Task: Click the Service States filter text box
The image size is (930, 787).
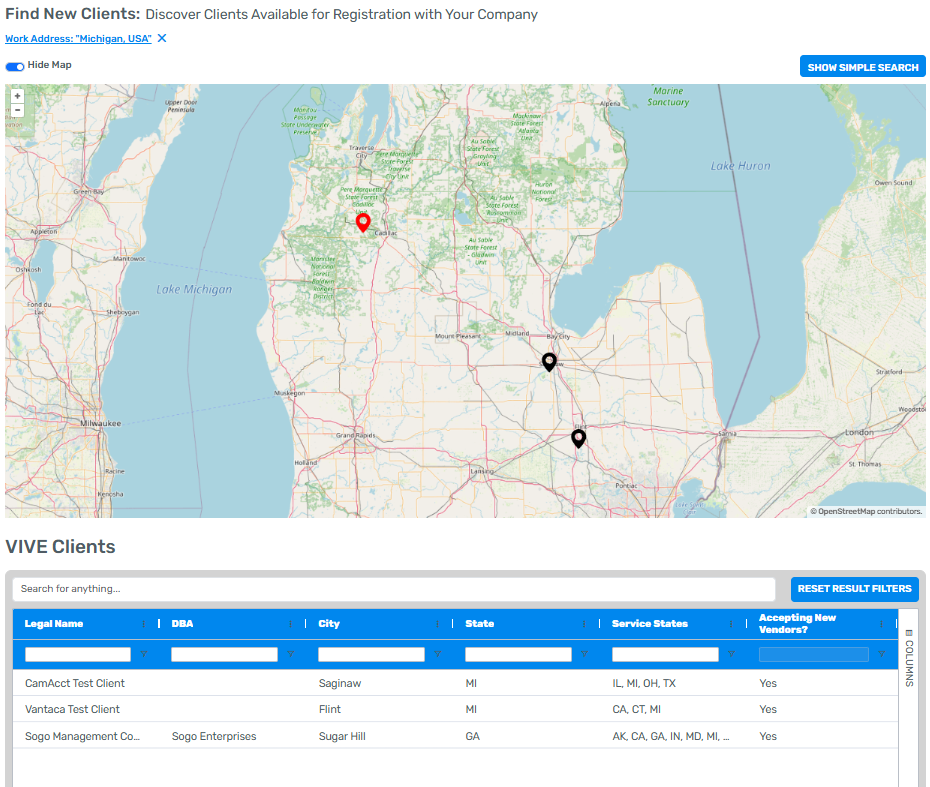Action: [x=665, y=654]
